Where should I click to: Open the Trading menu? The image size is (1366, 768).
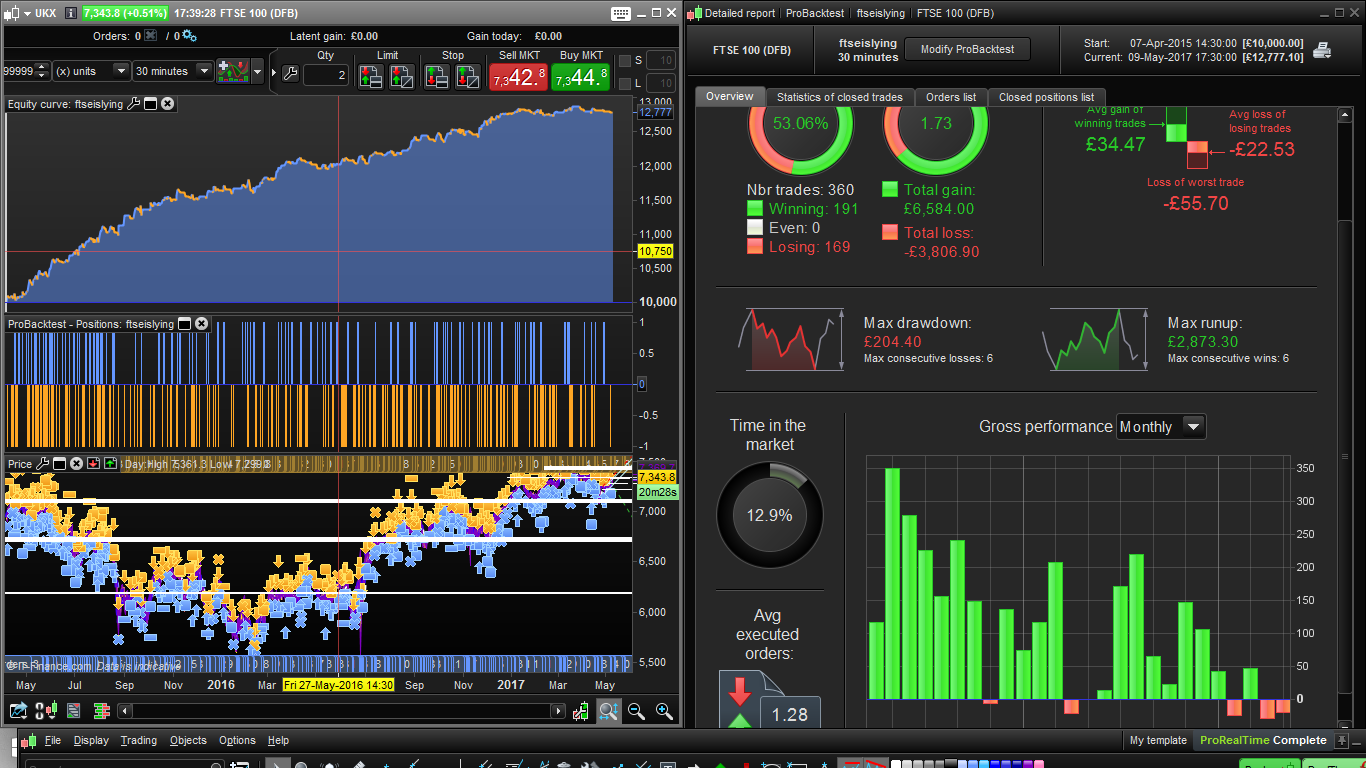pos(139,740)
